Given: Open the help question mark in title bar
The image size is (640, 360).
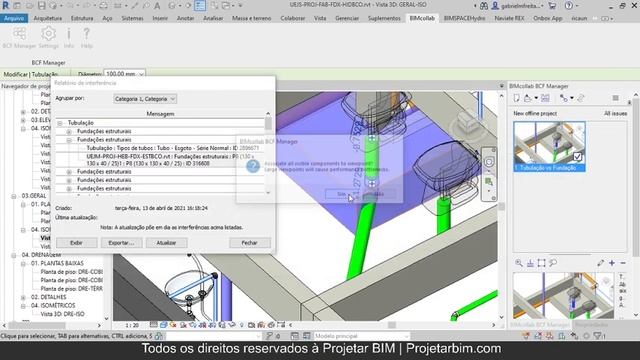Looking at the screenshot, I should [569, 6].
